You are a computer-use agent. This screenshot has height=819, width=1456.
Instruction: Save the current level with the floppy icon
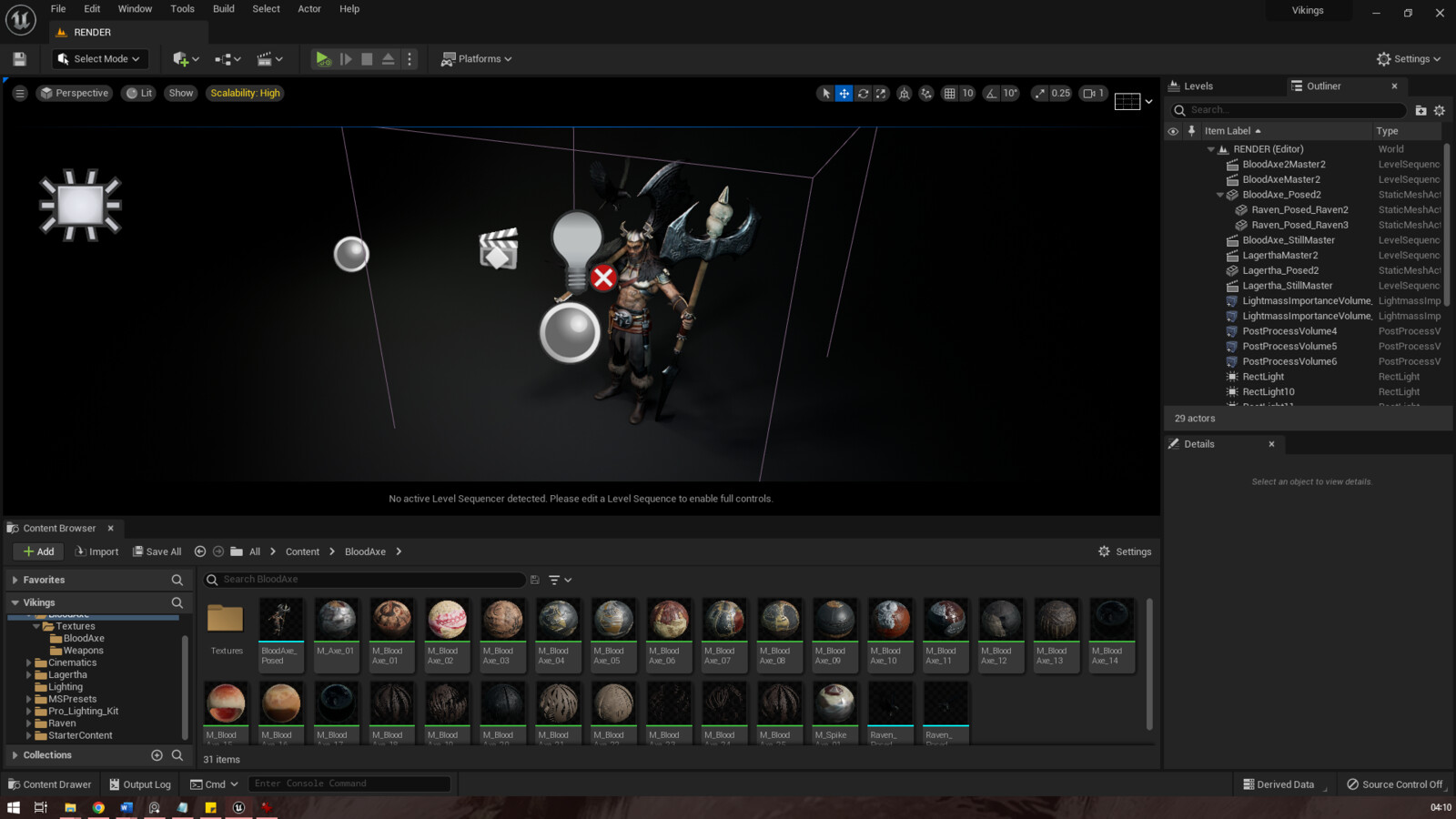coord(19,58)
